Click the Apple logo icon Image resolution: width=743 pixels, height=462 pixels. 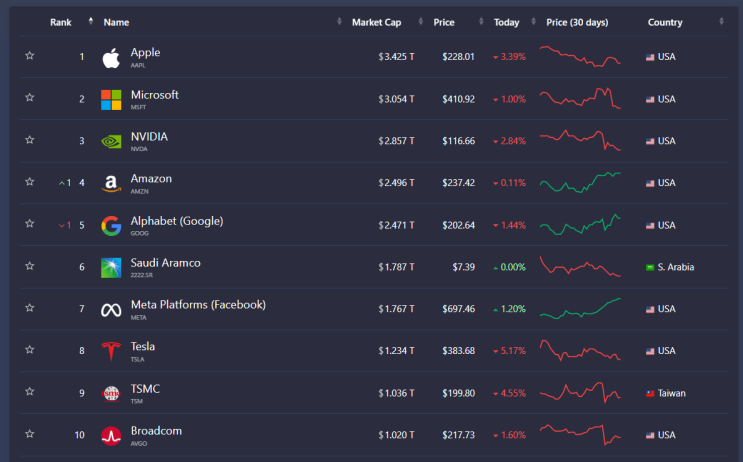coord(111,57)
